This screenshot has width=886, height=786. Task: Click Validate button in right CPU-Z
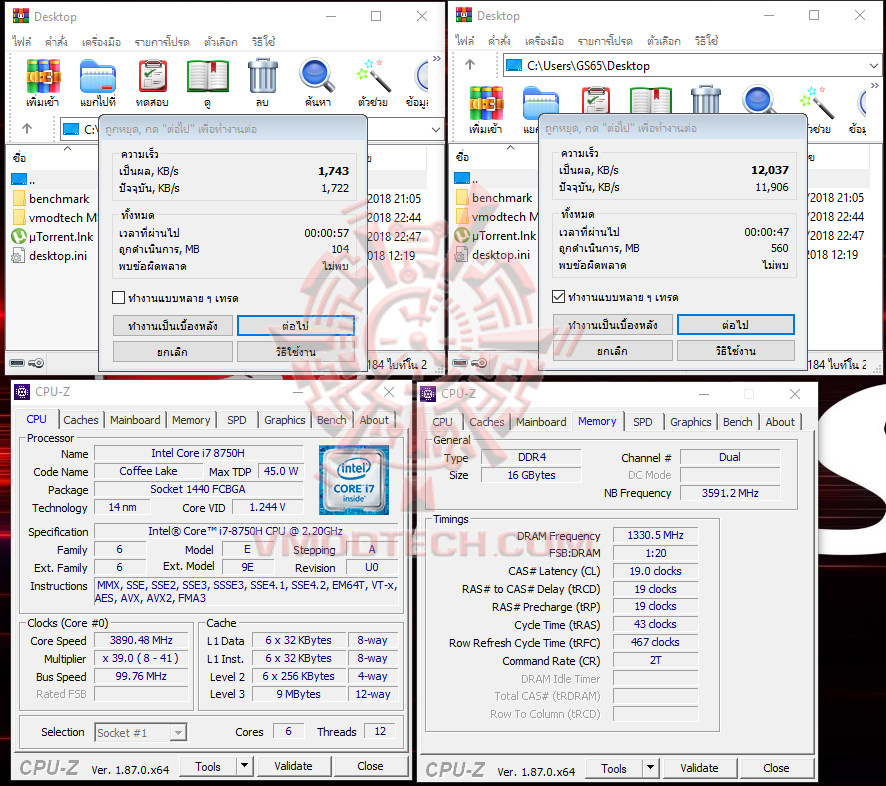699,767
